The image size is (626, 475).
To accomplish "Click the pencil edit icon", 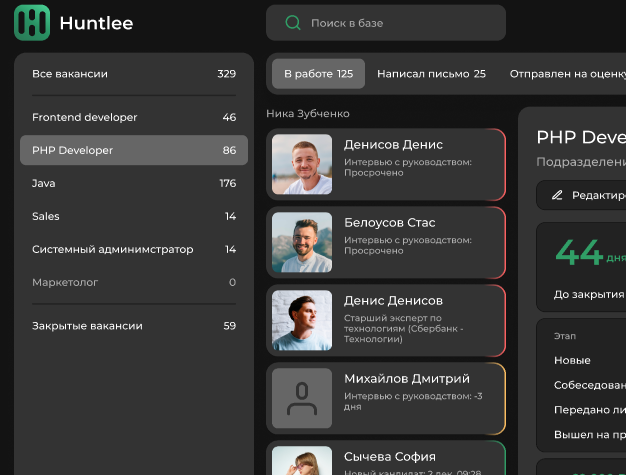I will (x=558, y=195).
